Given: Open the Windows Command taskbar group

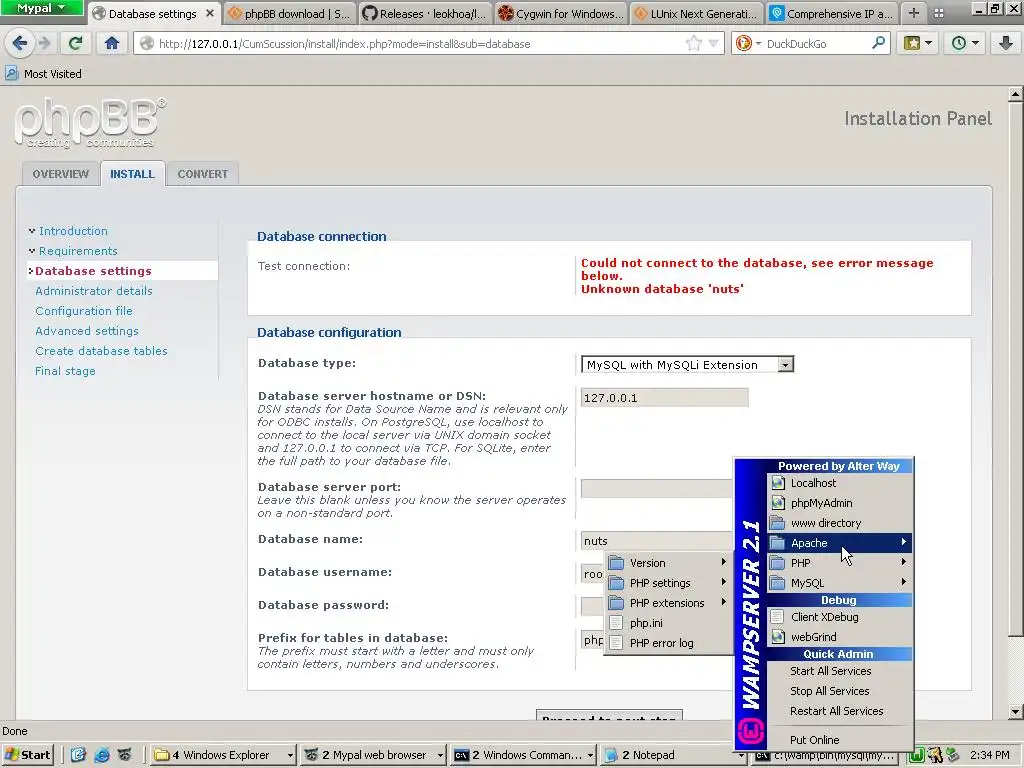Looking at the screenshot, I should 524,755.
